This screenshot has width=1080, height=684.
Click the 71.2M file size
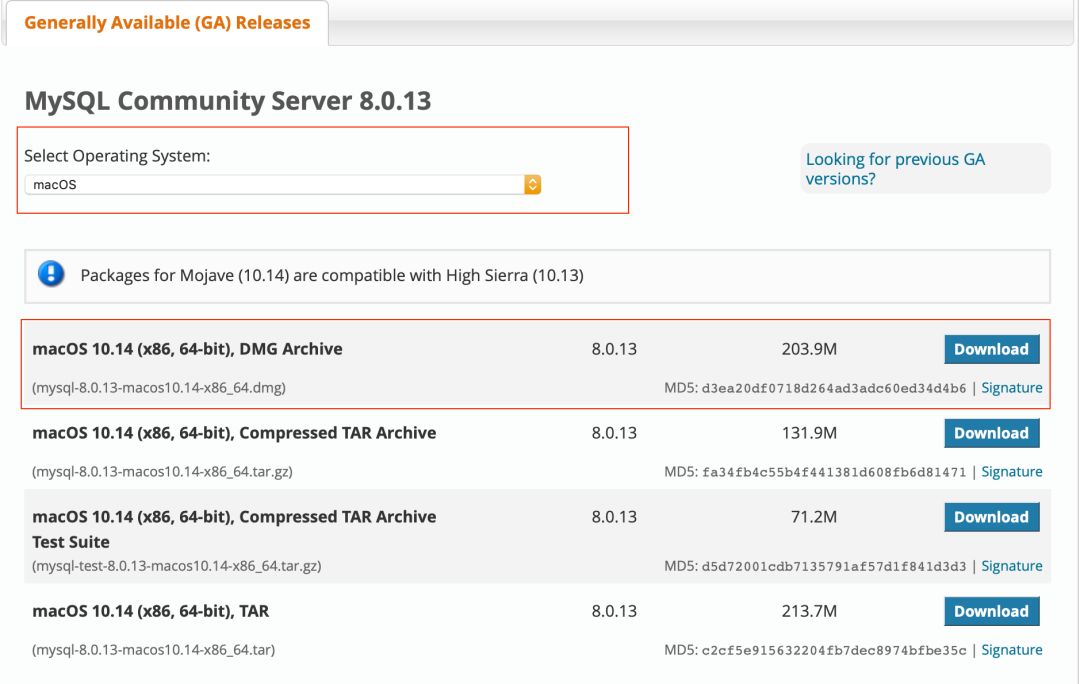tap(813, 517)
